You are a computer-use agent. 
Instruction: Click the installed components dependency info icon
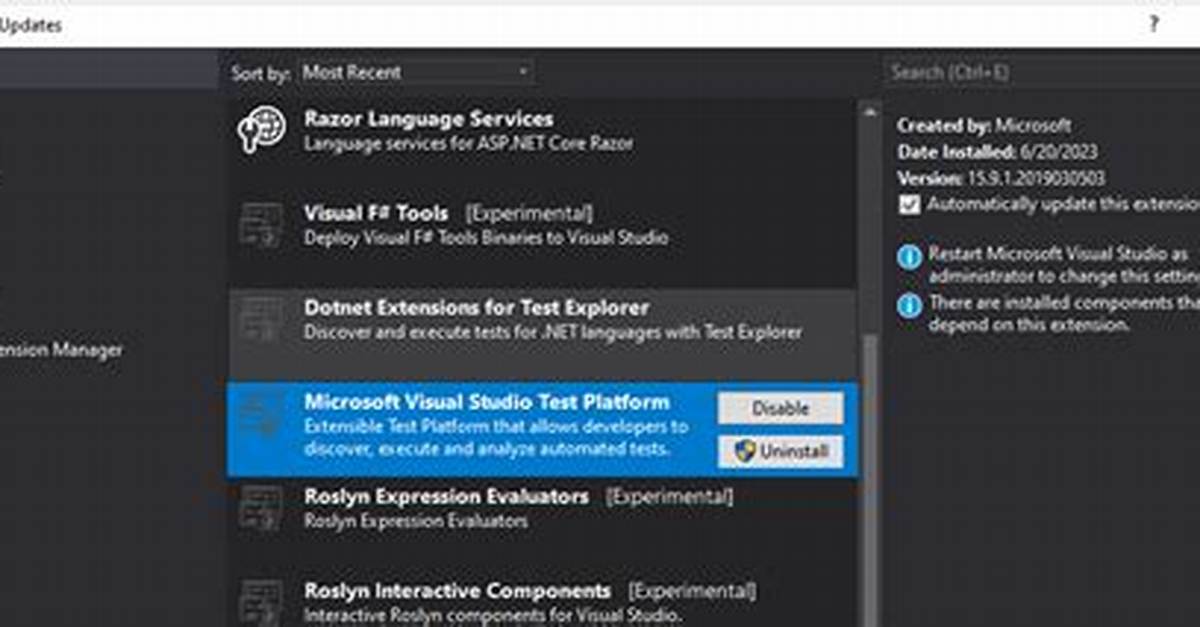pos(909,306)
